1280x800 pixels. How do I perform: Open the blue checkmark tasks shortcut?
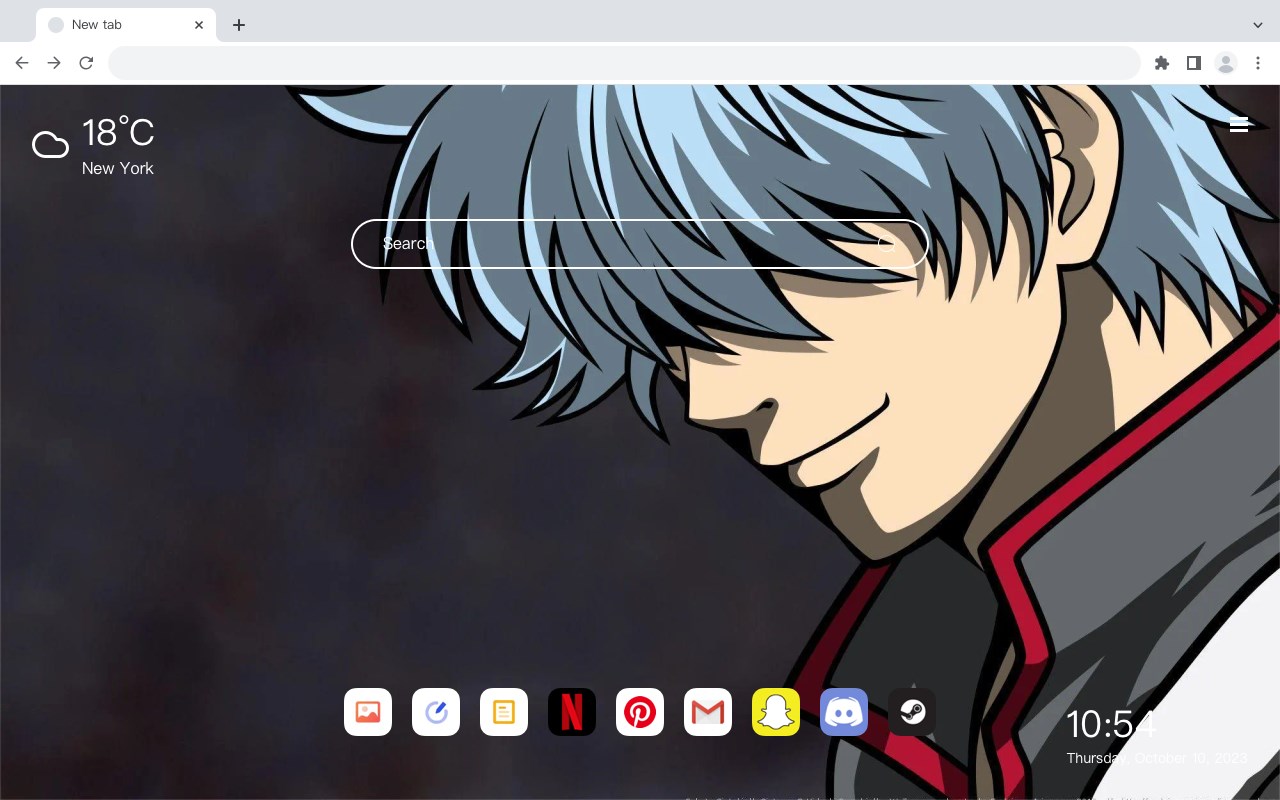(x=436, y=712)
